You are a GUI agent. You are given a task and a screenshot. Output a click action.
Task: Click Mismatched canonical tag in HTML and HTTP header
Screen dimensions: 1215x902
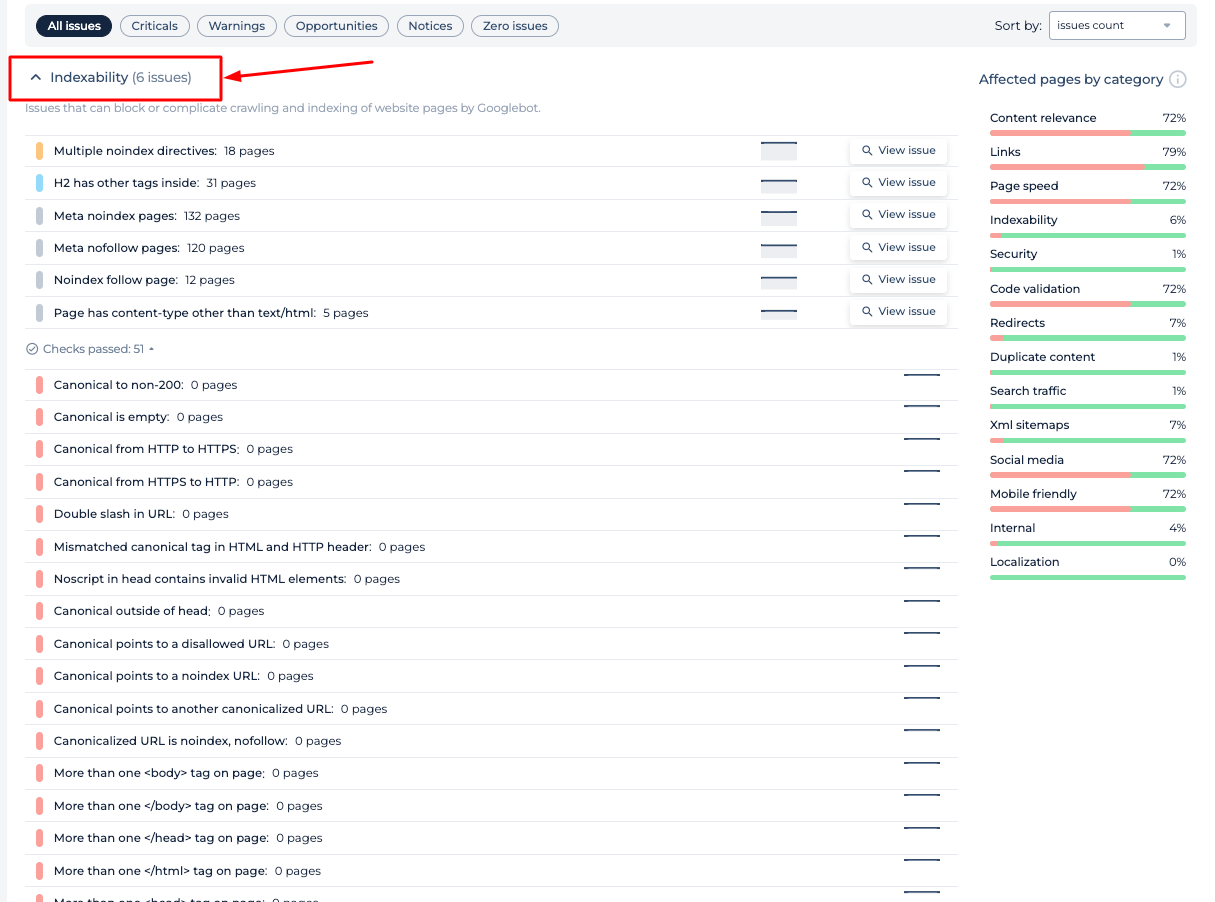point(491,547)
